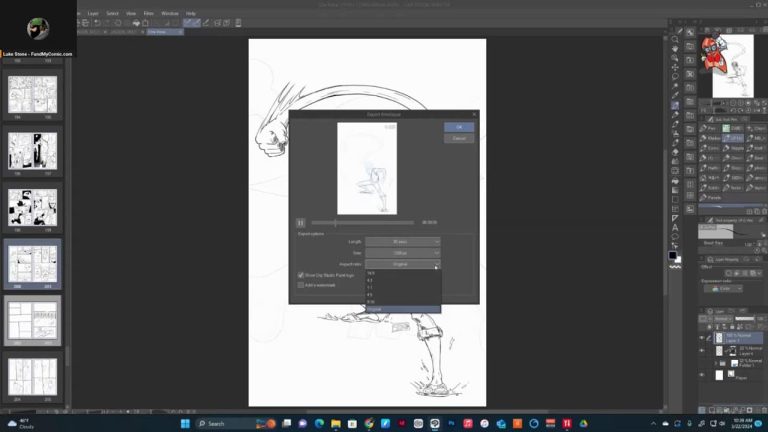Choose 16:9 from the aspect ratio list
This screenshot has height=432, width=768.
tap(372, 273)
